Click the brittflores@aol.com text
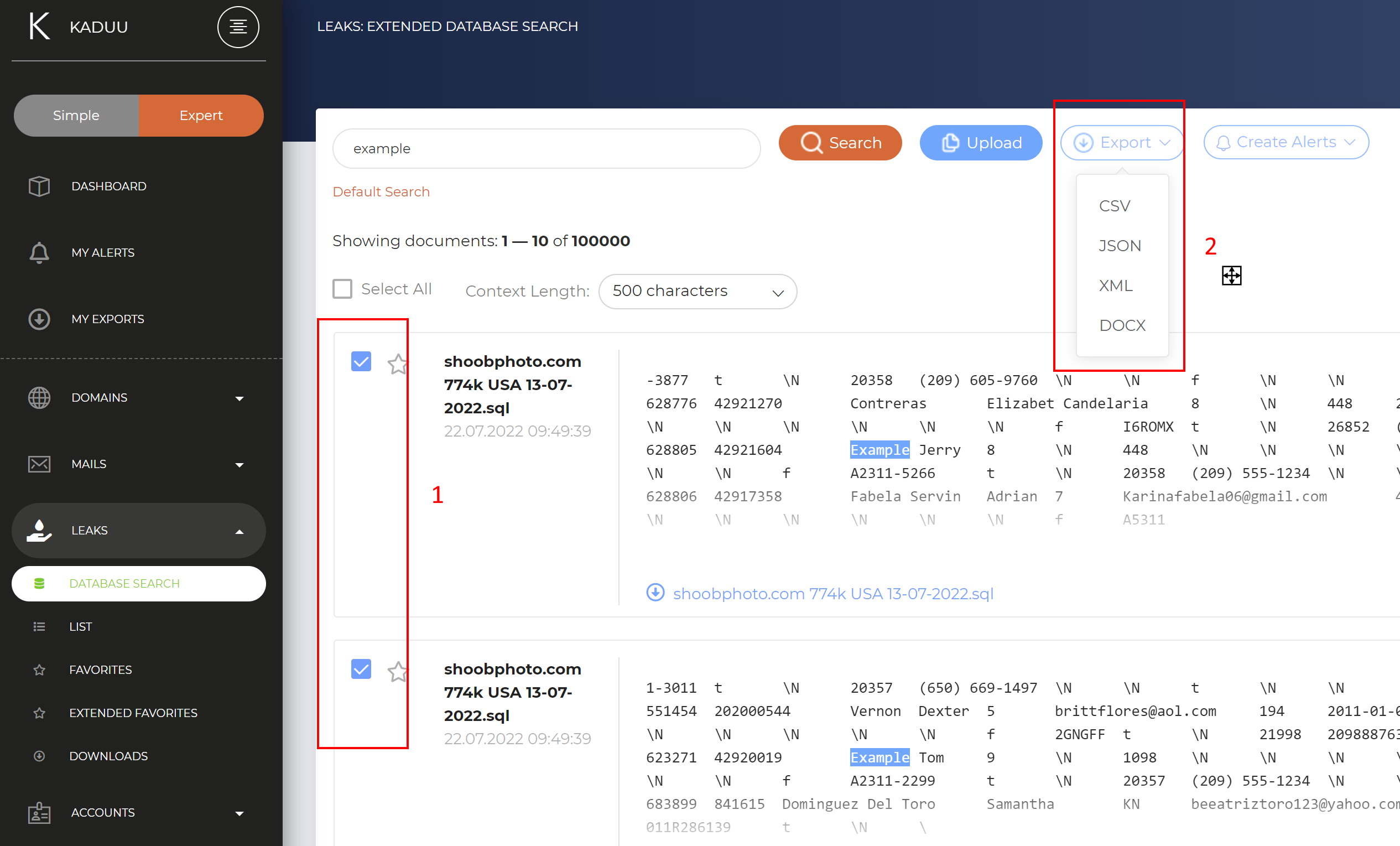Viewport: 1400px width, 846px height. pos(1135,711)
